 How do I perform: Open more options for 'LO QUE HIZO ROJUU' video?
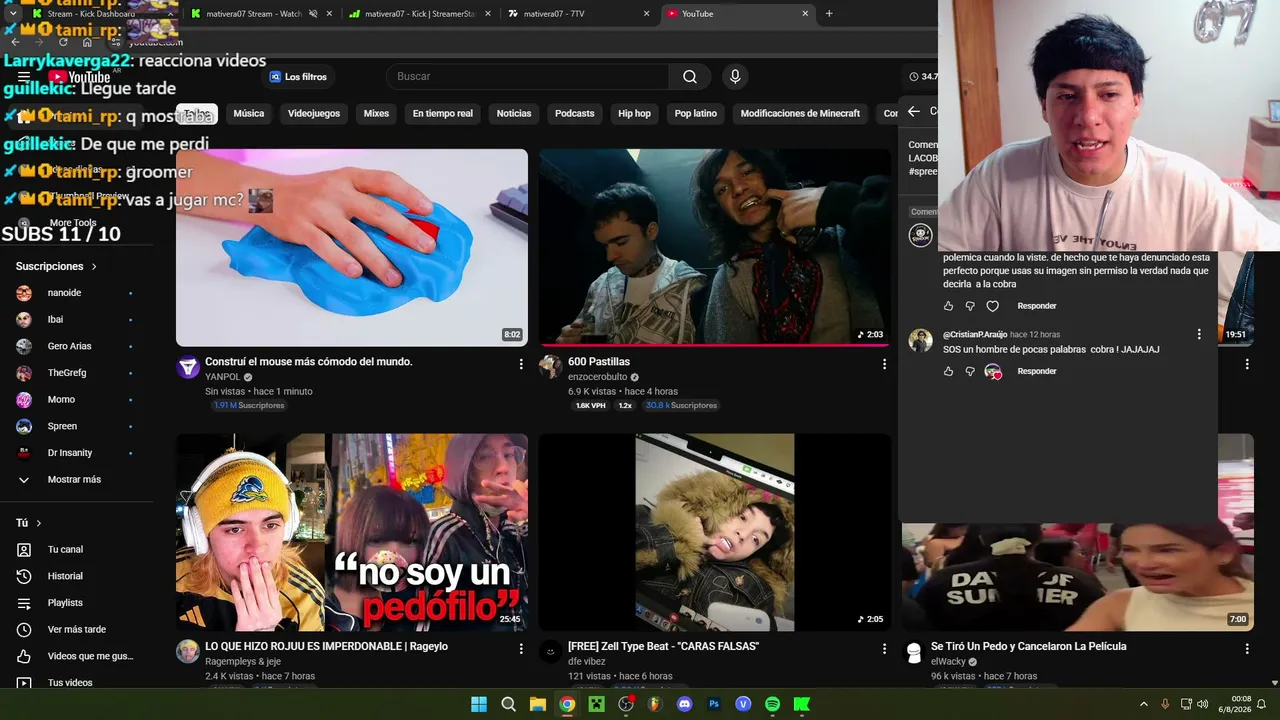[521, 649]
